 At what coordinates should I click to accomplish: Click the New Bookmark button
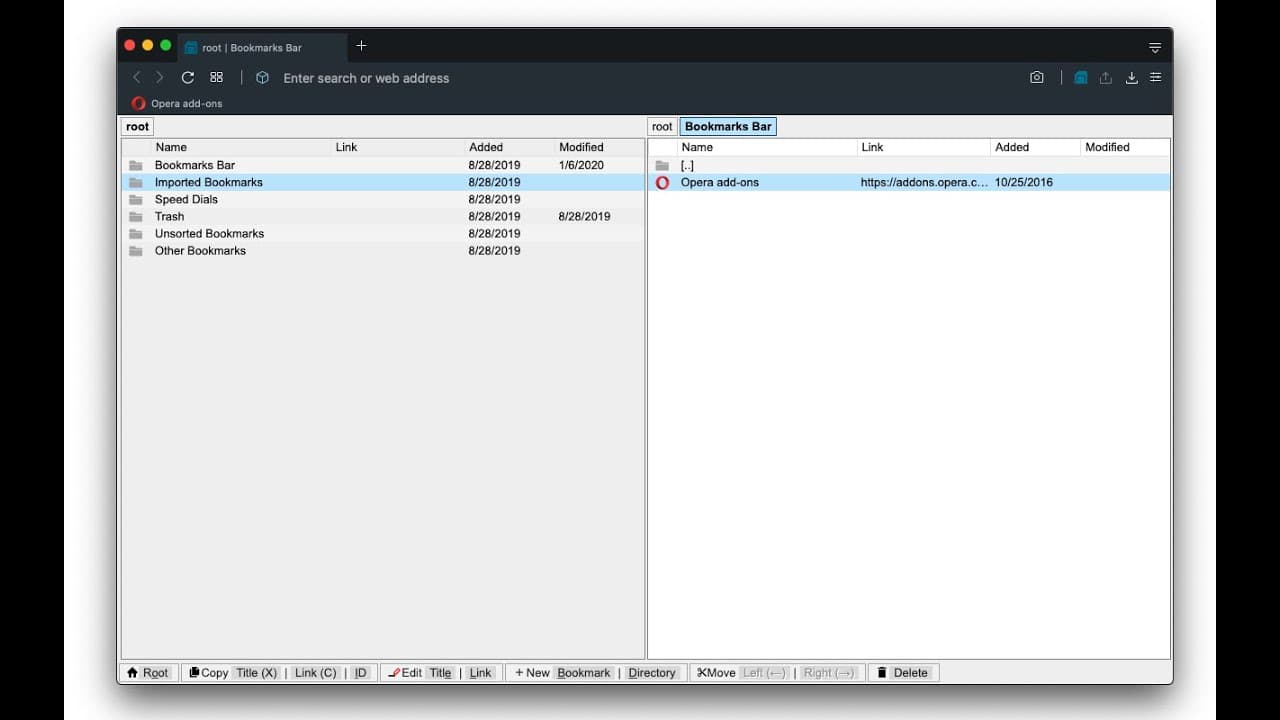point(584,672)
